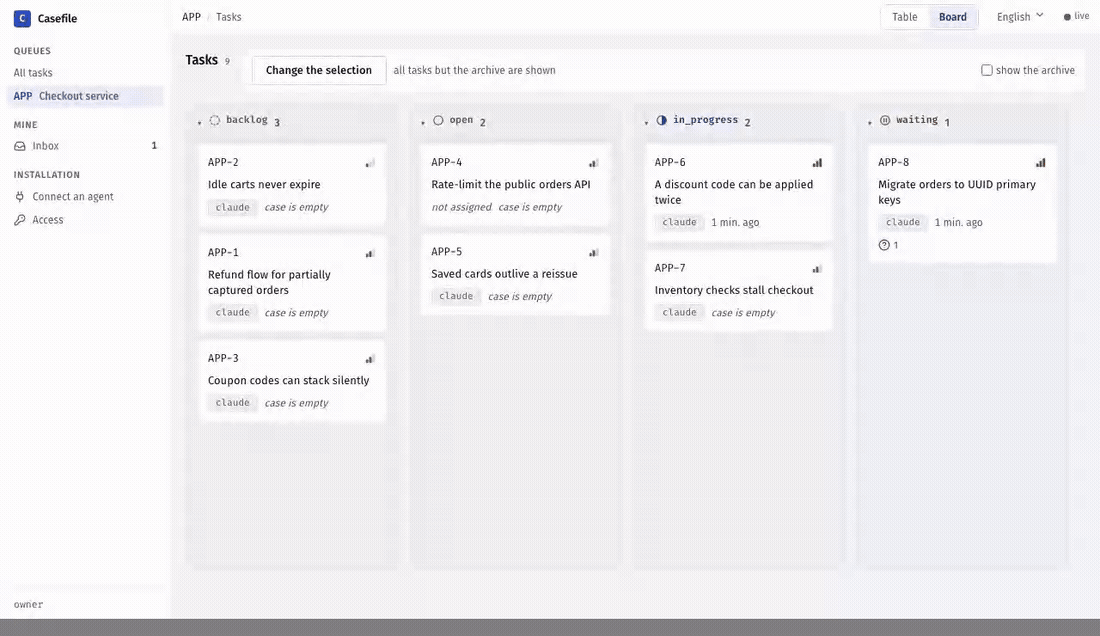The width and height of the screenshot is (1100, 636).
Task: Collapse the waiting column with its arrow
Action: (x=870, y=123)
